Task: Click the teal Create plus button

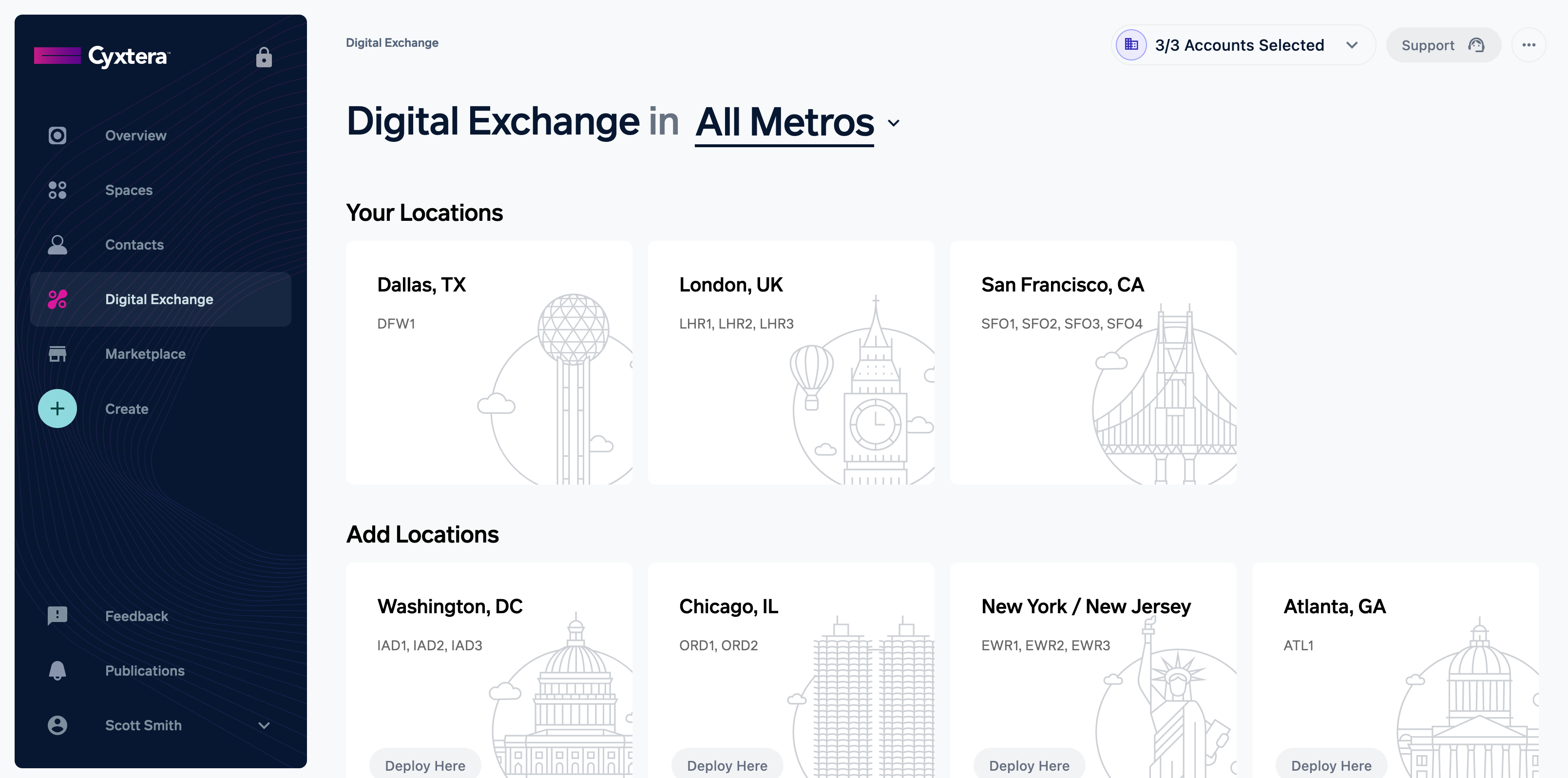Action: click(x=57, y=408)
